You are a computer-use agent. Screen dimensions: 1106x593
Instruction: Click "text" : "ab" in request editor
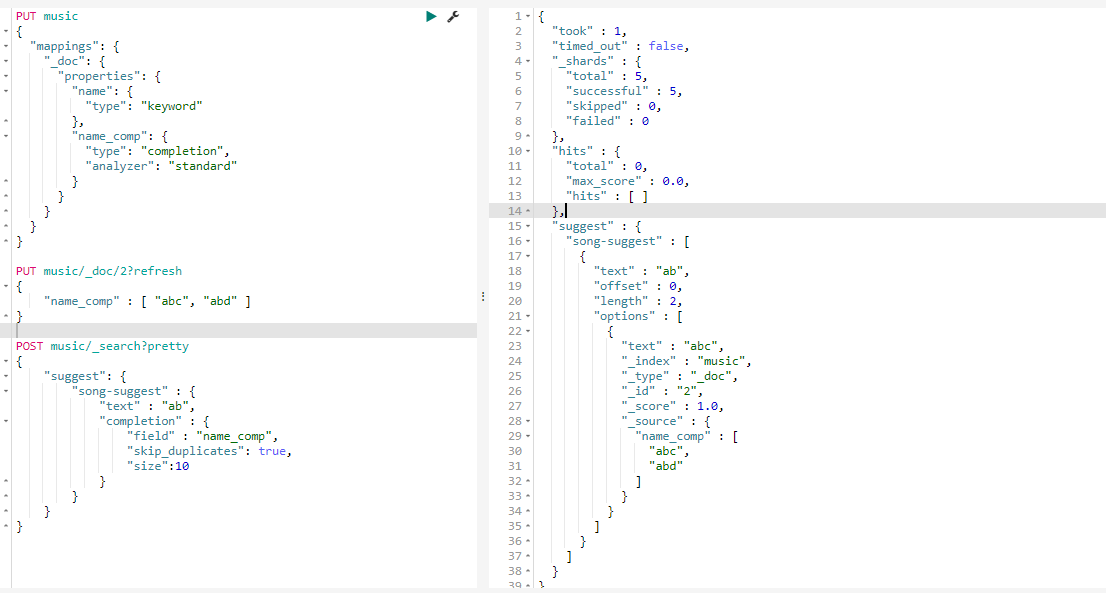[147, 406]
